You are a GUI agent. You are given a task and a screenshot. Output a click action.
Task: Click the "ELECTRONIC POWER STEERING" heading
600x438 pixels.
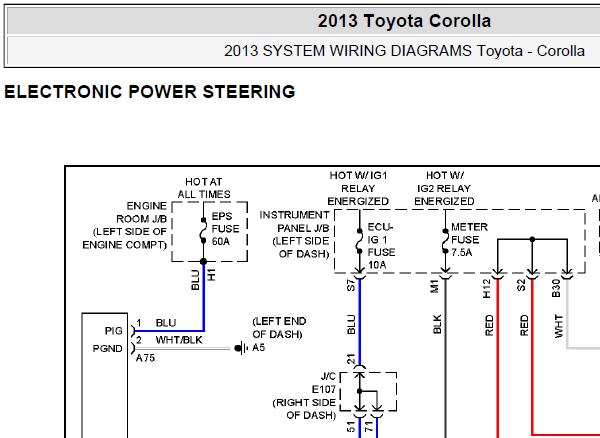(x=150, y=92)
